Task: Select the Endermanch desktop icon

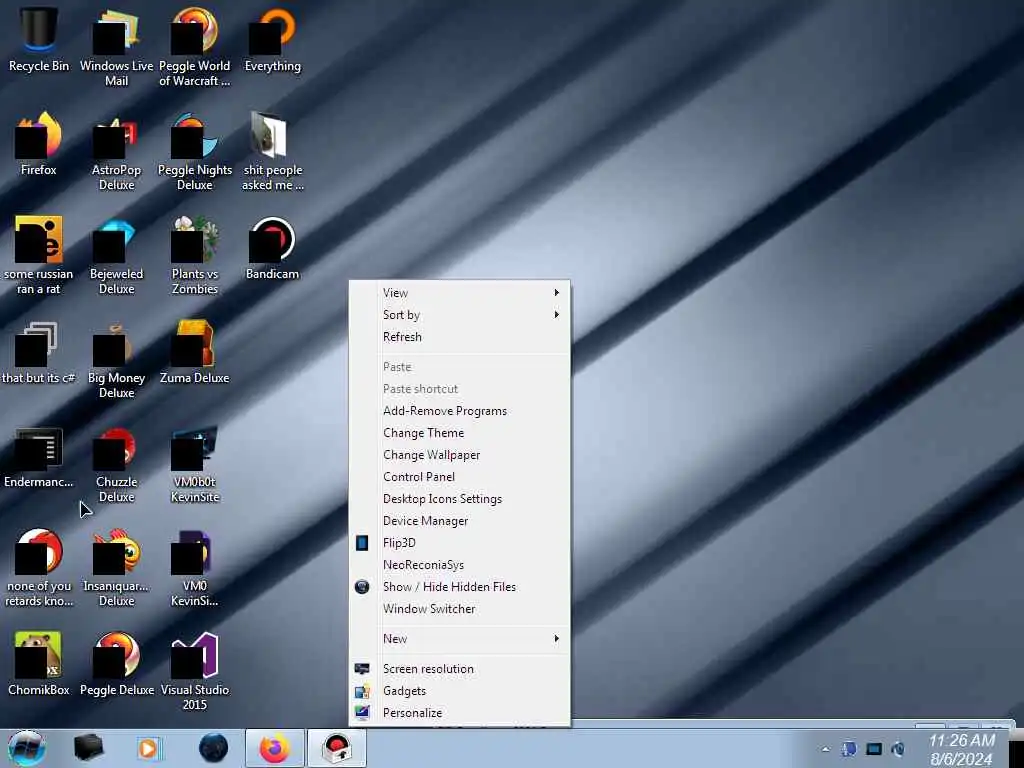Action: point(39,456)
